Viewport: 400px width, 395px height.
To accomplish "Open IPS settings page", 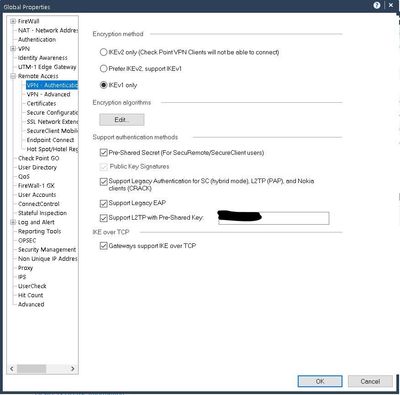I will click(x=22, y=277).
